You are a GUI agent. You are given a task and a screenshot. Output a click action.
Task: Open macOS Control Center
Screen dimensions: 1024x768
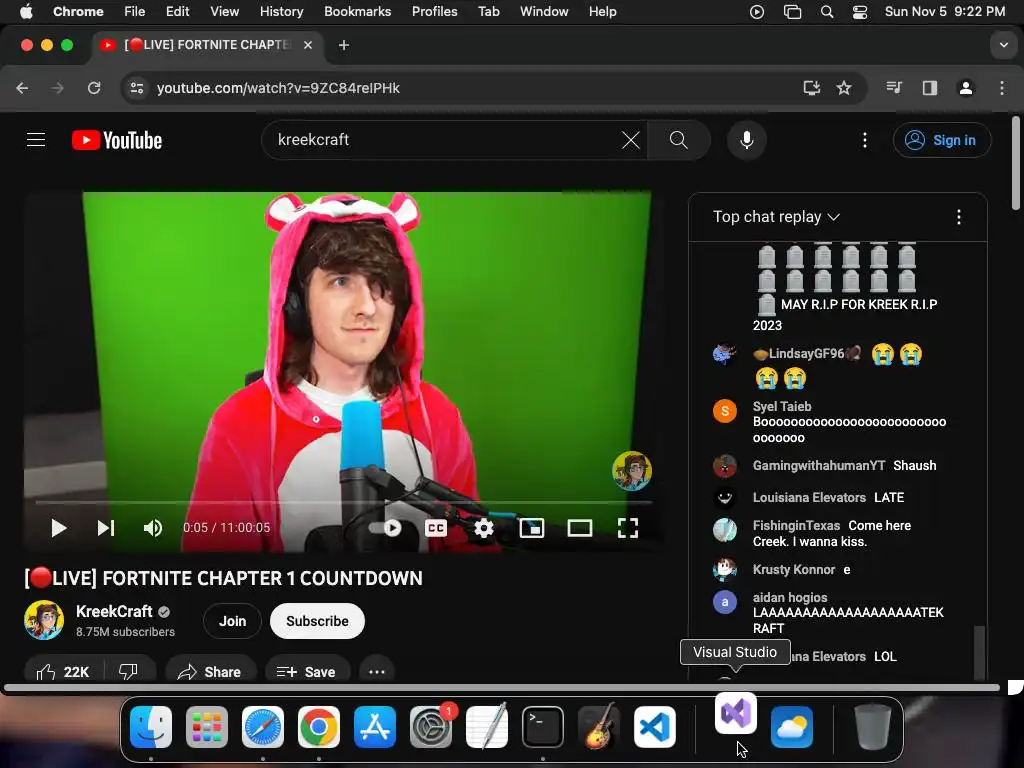(x=859, y=11)
